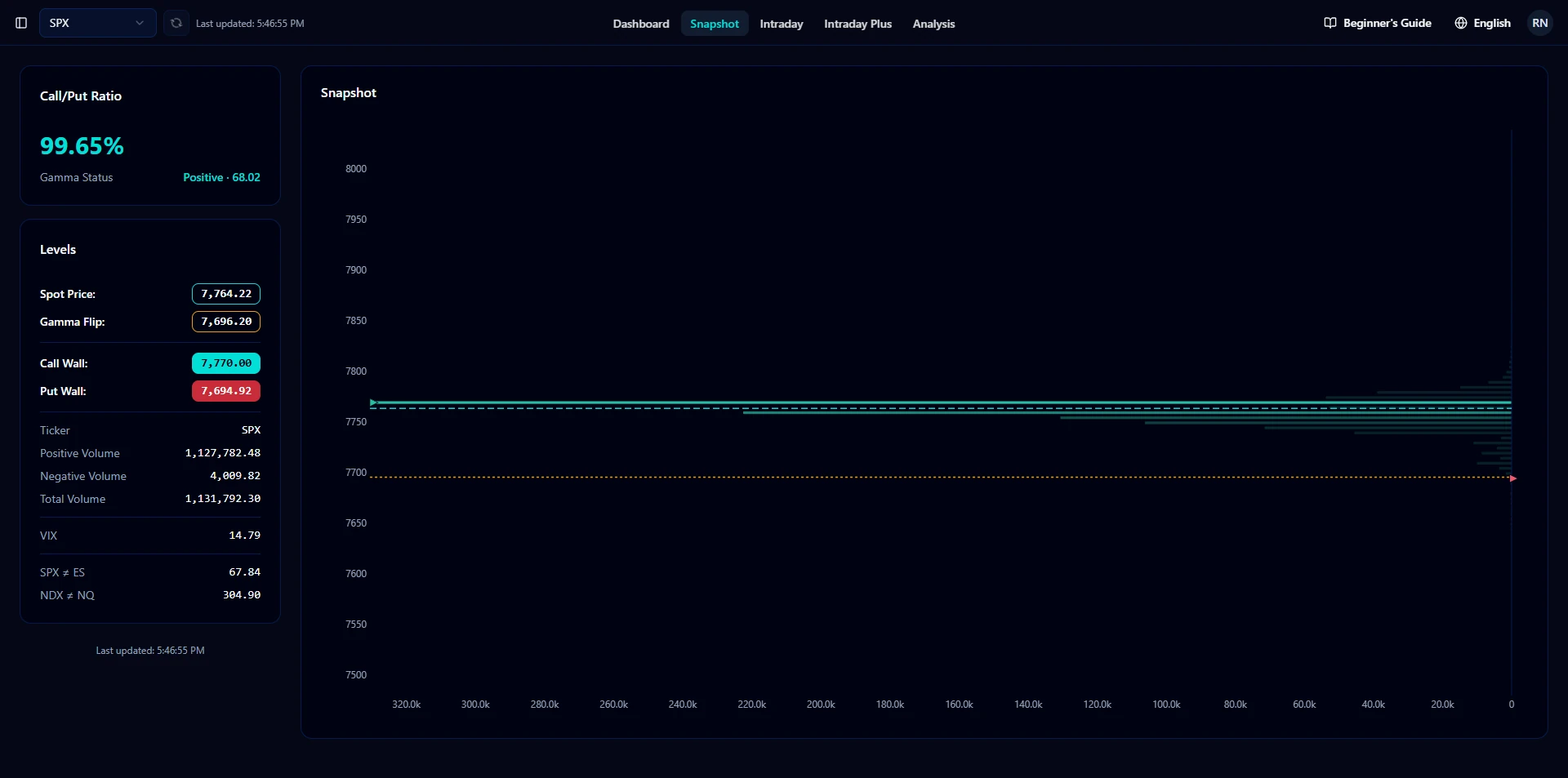Open the RN user avatar menu
The height and width of the screenshot is (778, 1568).
1539,23
